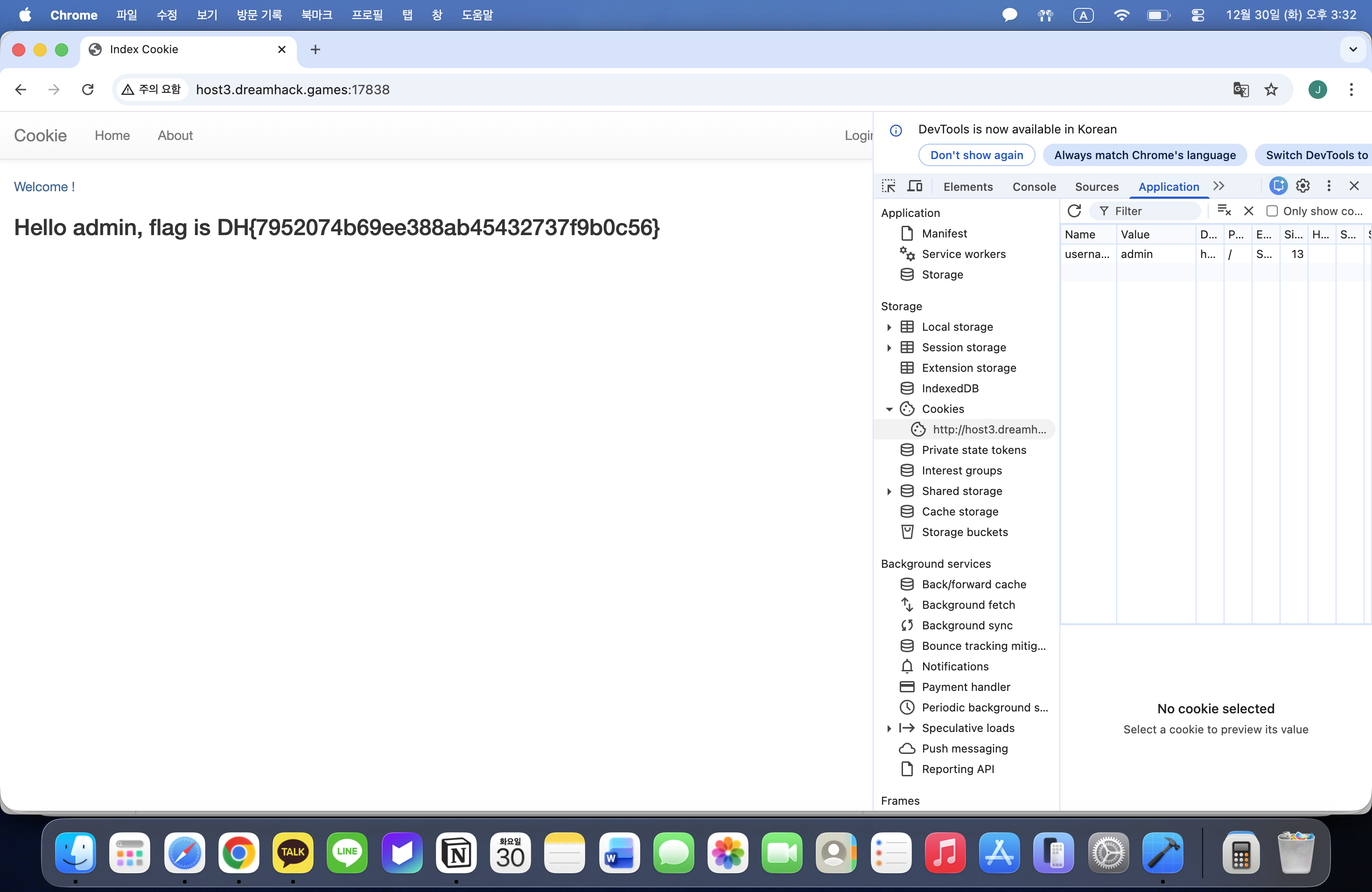Open the AI assistance icon in DevTools

tap(1278, 186)
